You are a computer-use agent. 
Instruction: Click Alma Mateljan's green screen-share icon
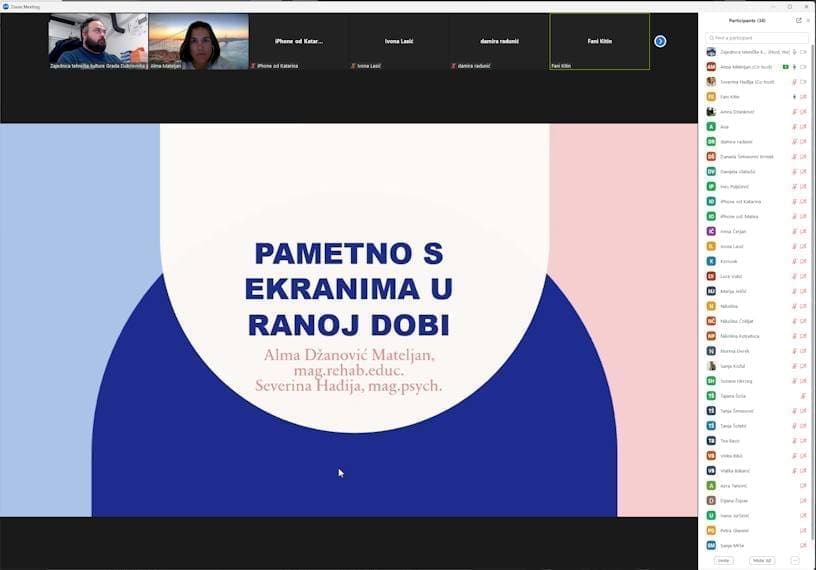pyautogui.click(x=786, y=67)
